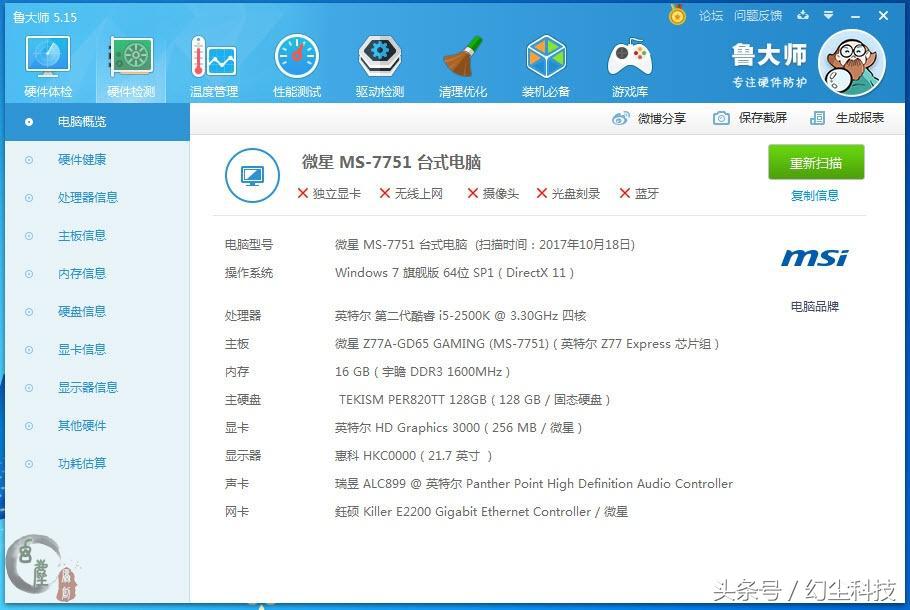Toggle the 摄像头 checkmark
The height and width of the screenshot is (610, 910).
coord(470,193)
